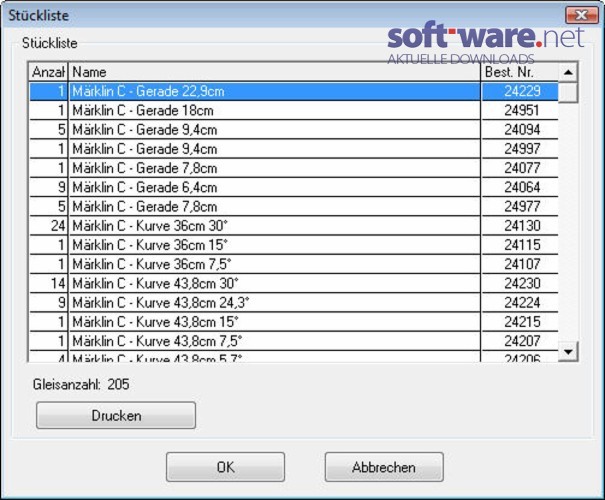
Task: Click order number cell 24230
Action: click(520, 284)
